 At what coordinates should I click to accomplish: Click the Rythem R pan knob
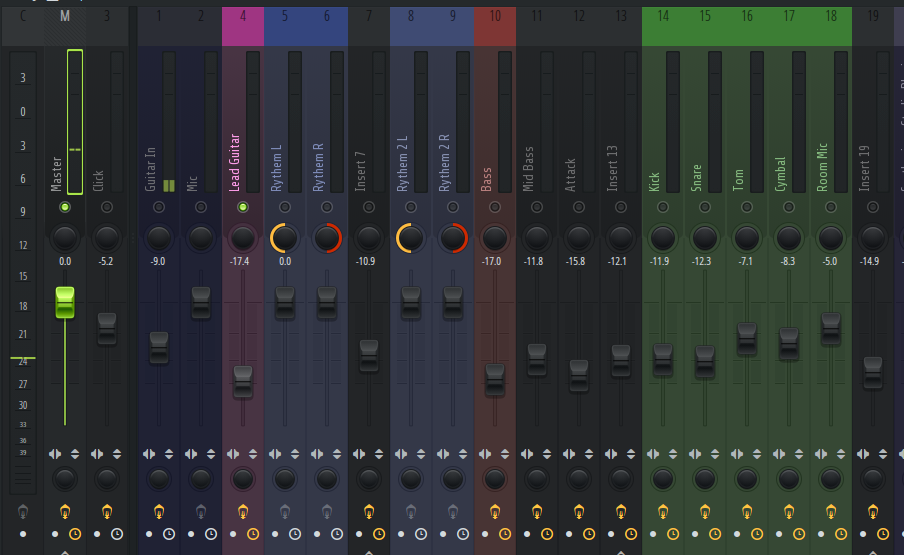(x=326, y=238)
